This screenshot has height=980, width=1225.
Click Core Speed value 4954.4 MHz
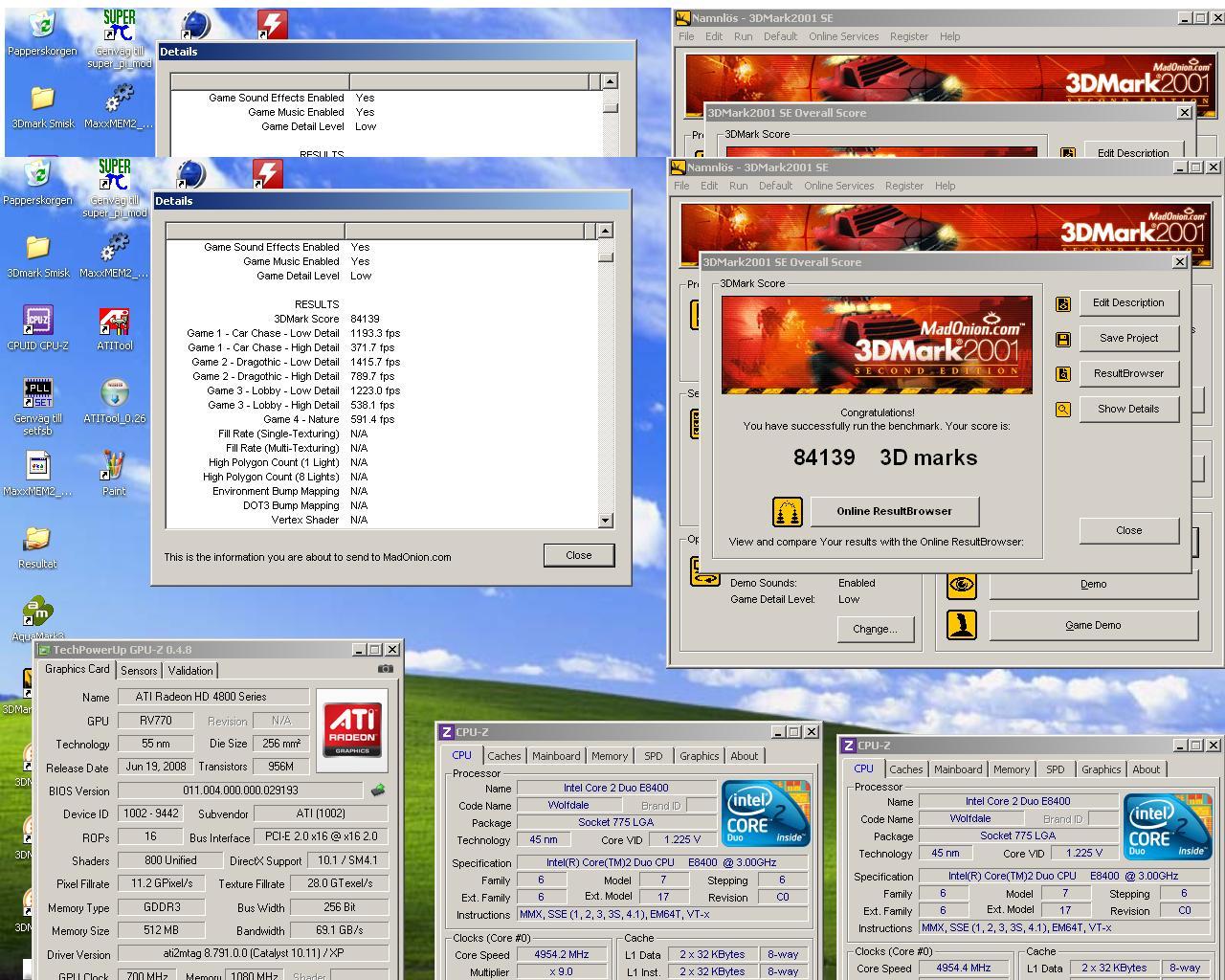964,969
